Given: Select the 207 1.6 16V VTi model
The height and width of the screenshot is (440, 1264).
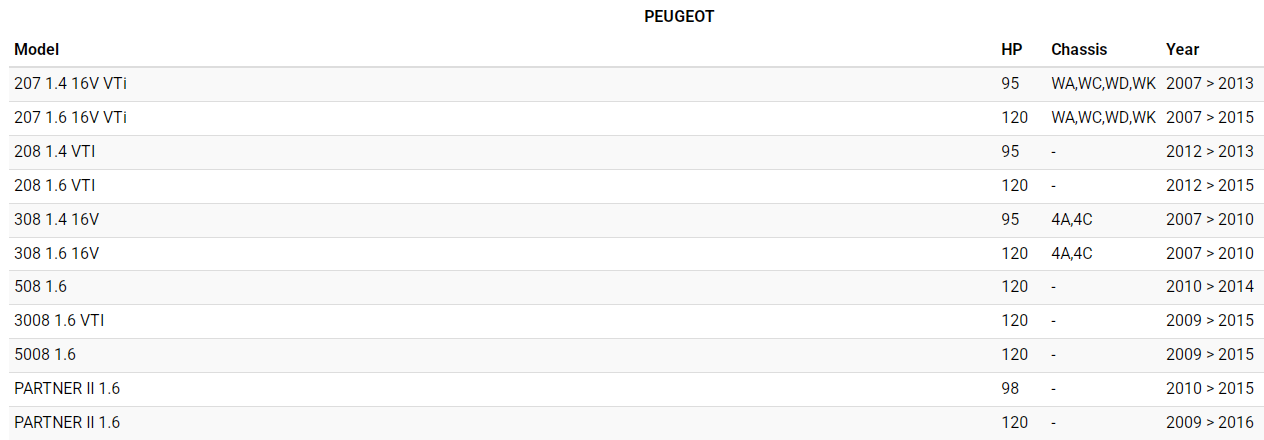Looking at the screenshot, I should [x=70, y=118].
